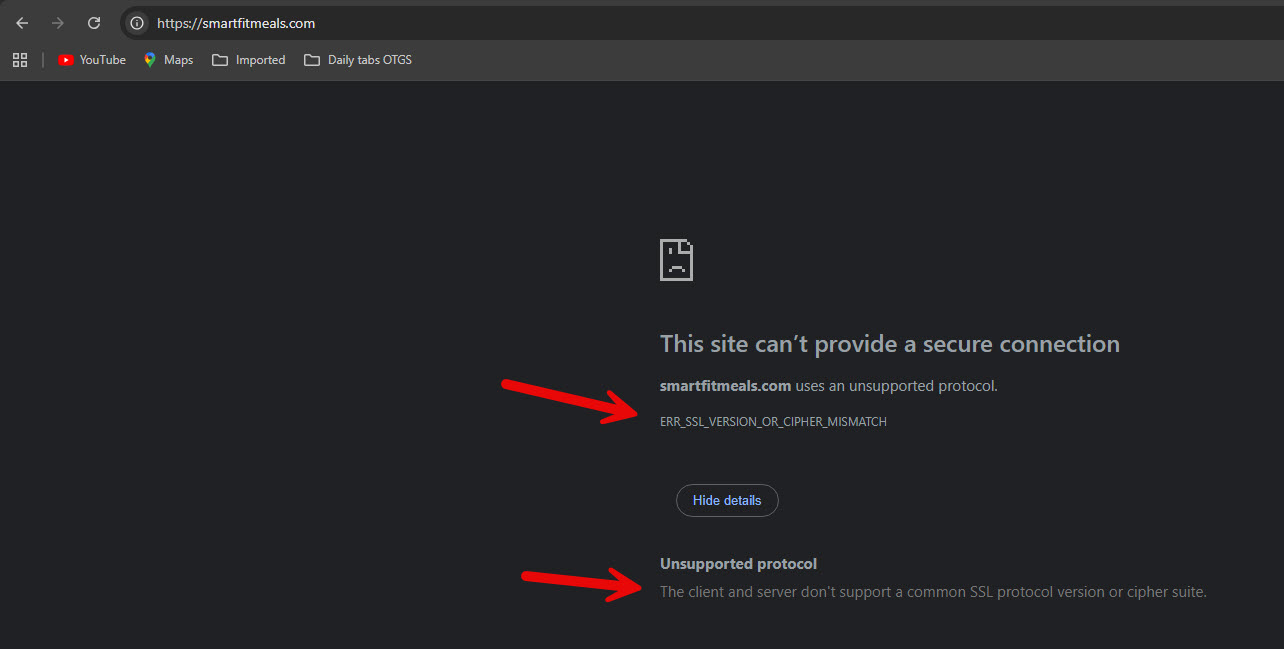Open the YouTube bookmark
1284x649 pixels.
point(92,60)
